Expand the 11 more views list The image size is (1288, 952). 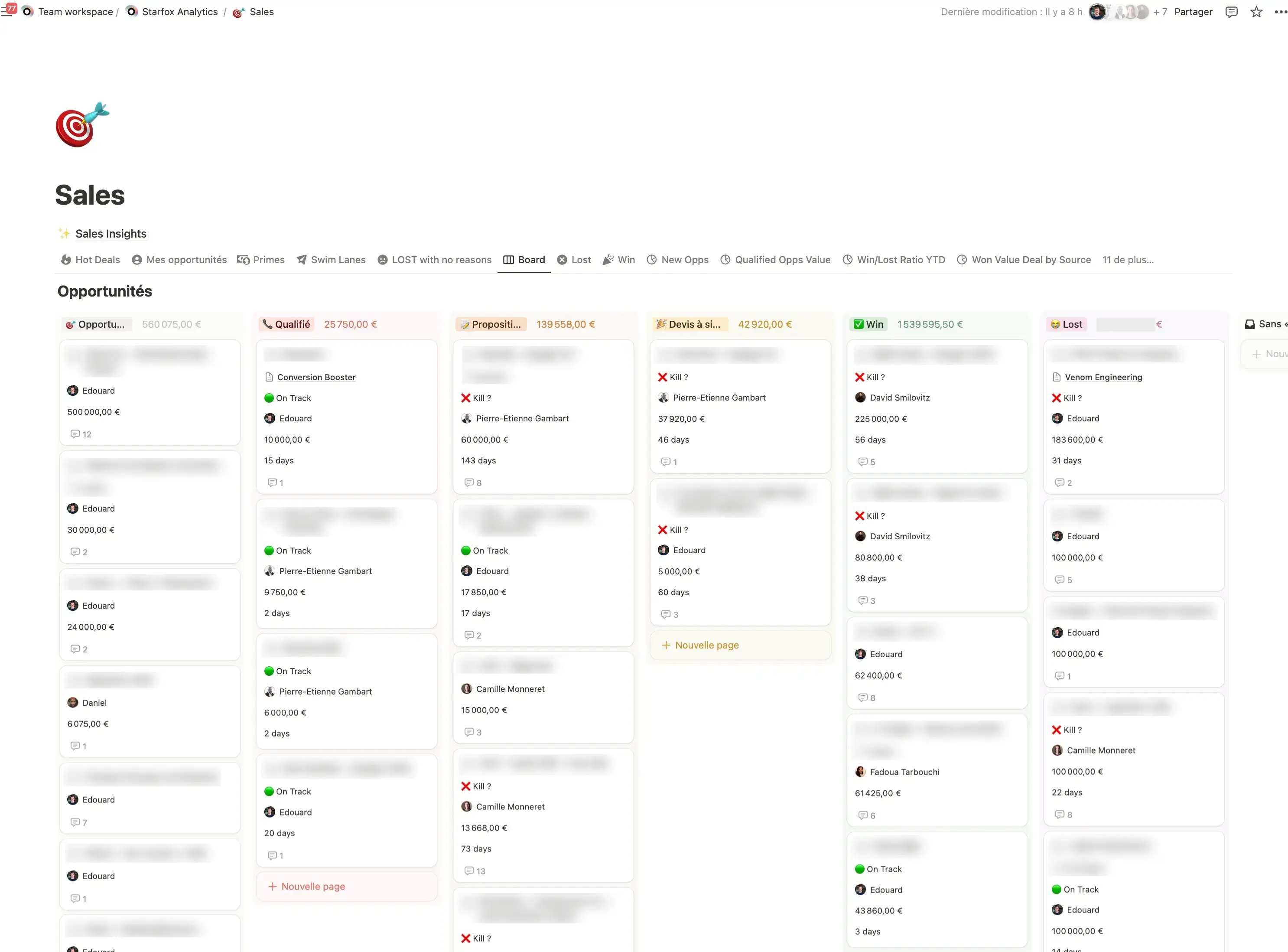[x=1127, y=260]
